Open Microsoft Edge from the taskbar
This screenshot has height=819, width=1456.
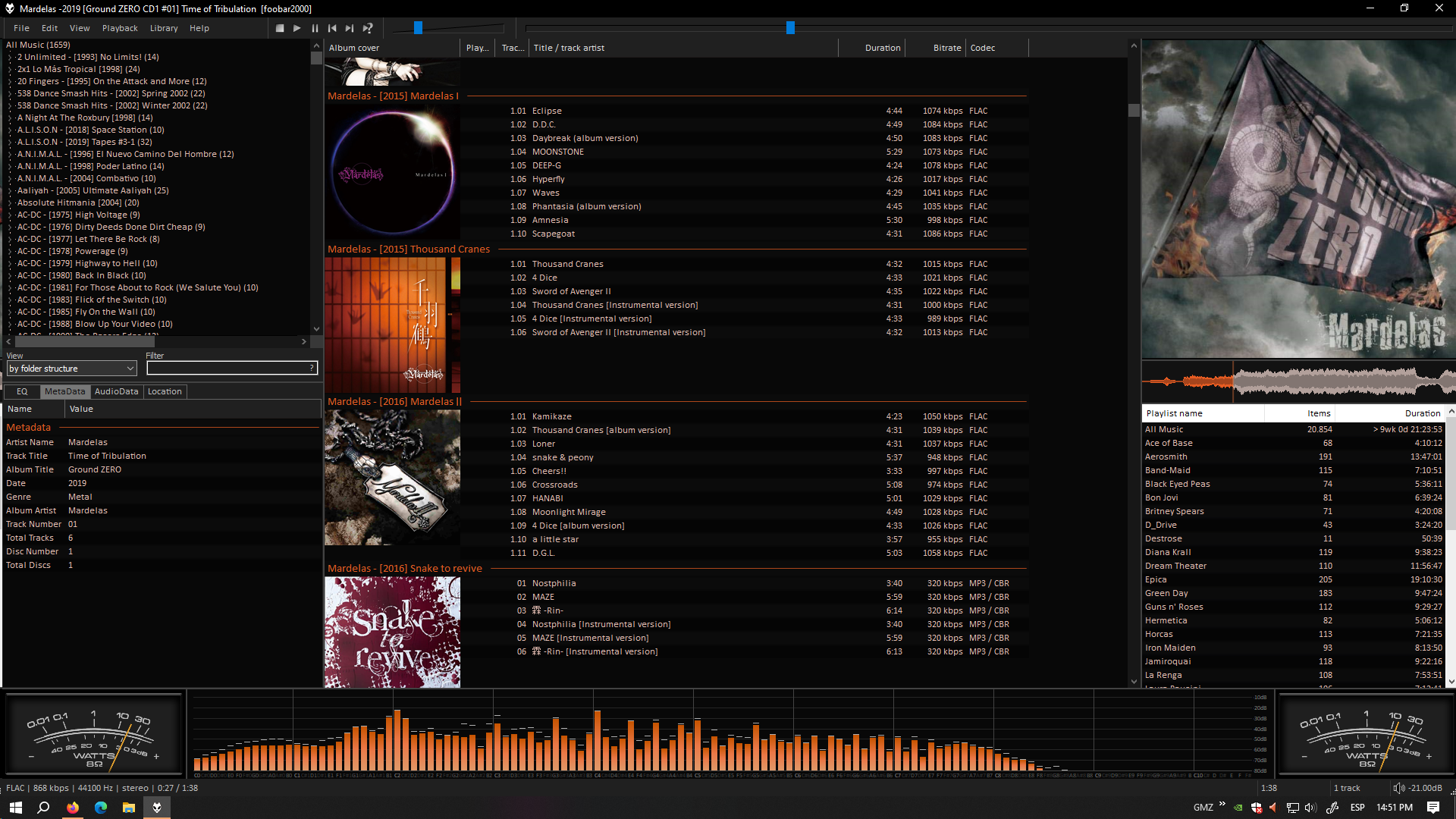coord(101,808)
